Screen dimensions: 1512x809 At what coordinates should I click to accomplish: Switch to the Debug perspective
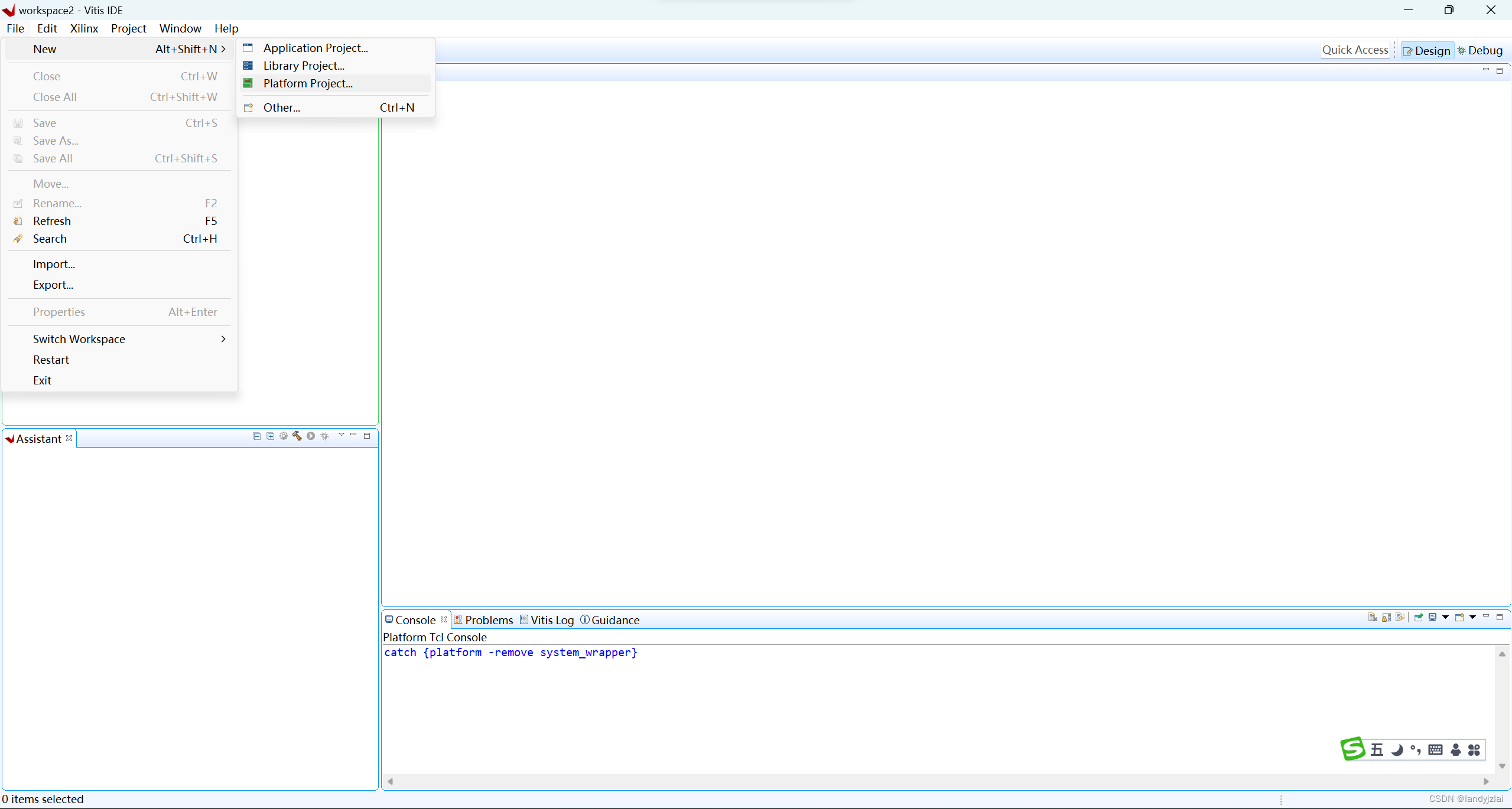click(x=1480, y=50)
